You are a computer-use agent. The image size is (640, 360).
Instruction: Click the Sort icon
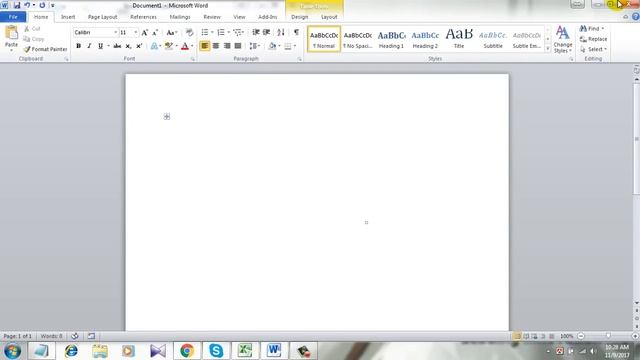pos(281,32)
